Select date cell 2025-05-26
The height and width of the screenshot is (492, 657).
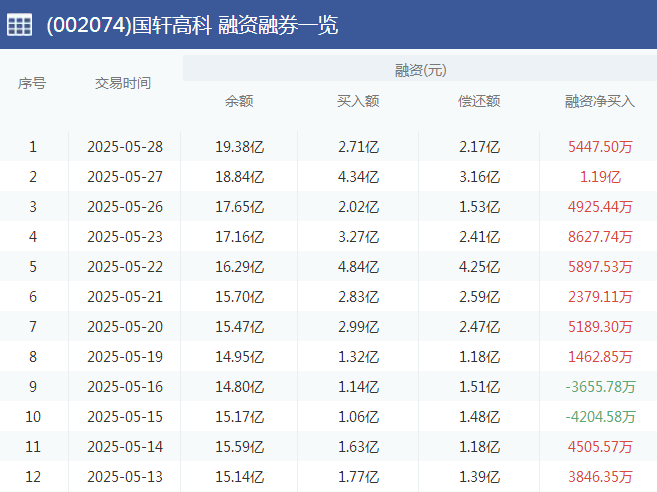click(x=125, y=207)
